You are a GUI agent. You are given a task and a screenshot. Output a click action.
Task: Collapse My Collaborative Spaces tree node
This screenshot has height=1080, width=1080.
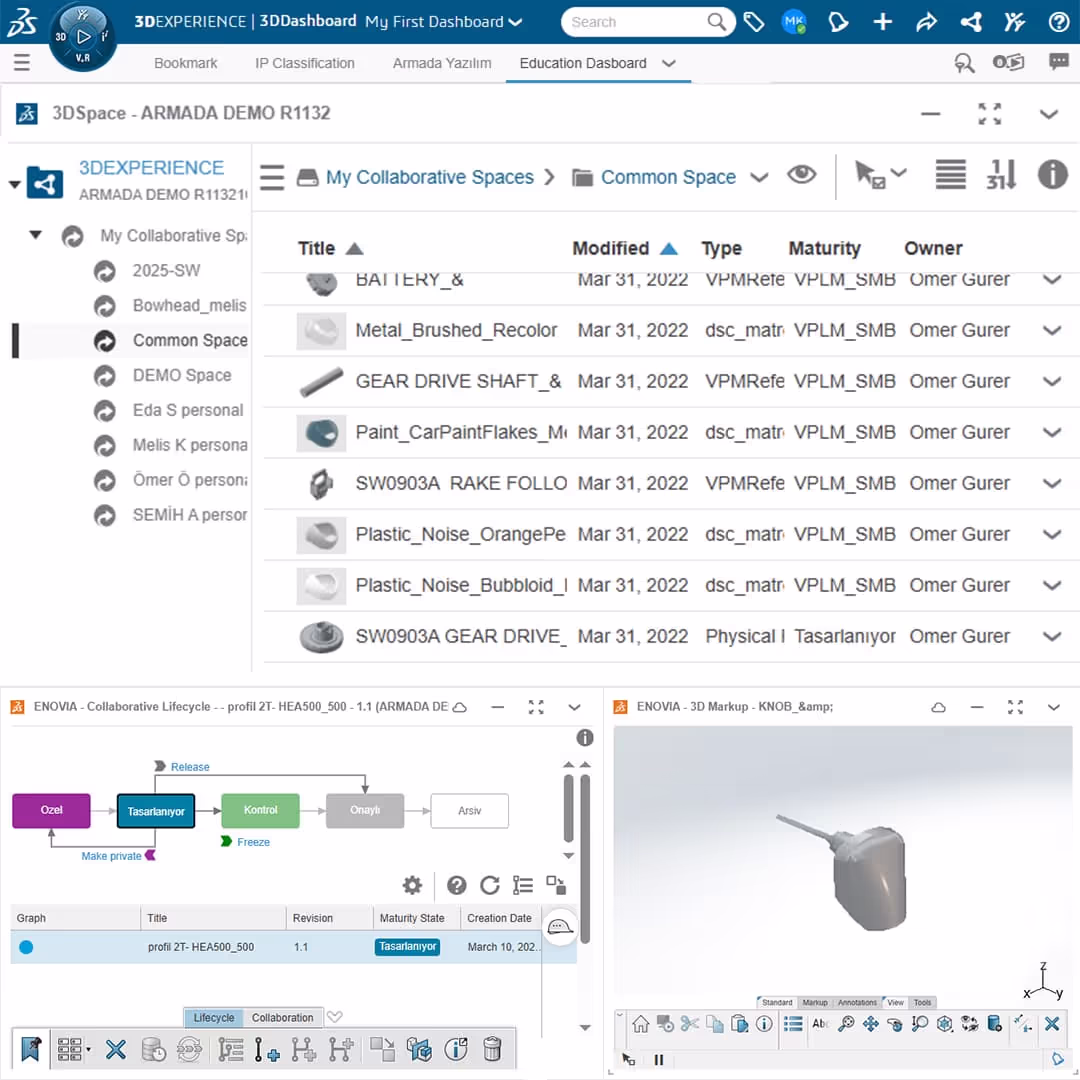point(35,235)
